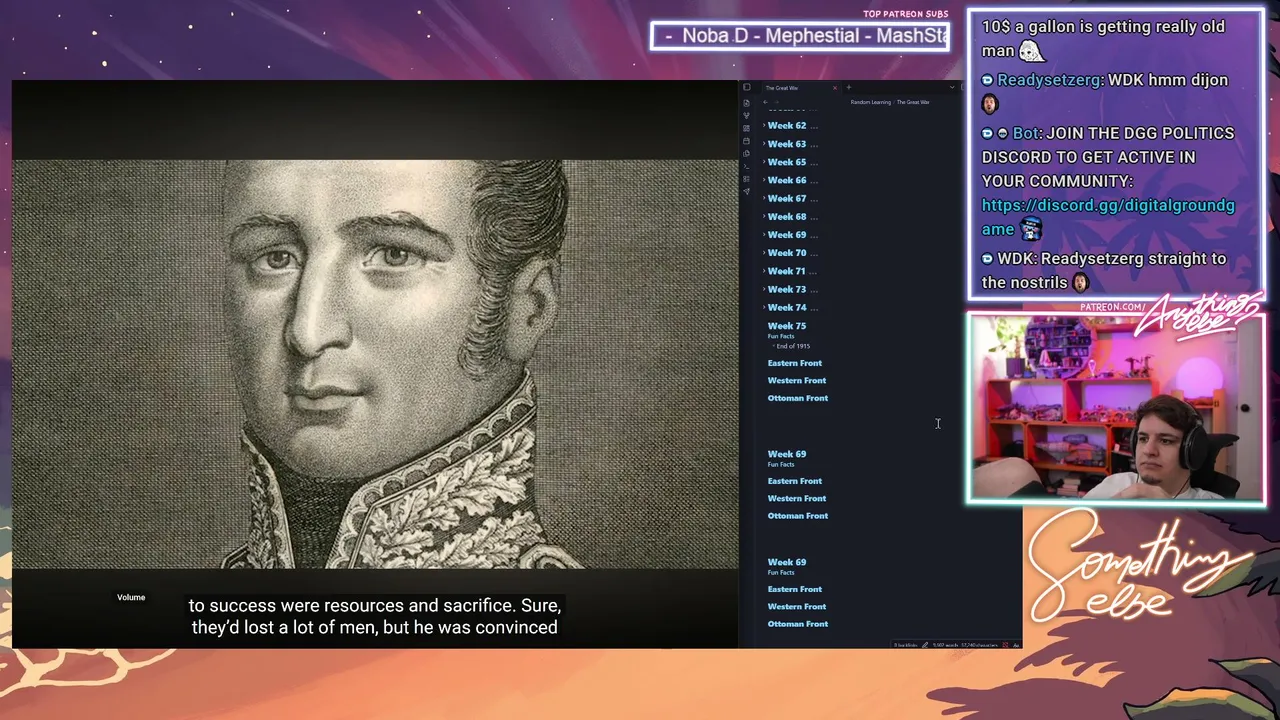
Task: Click Ottoman Front heading under Week 75
Action: click(798, 398)
